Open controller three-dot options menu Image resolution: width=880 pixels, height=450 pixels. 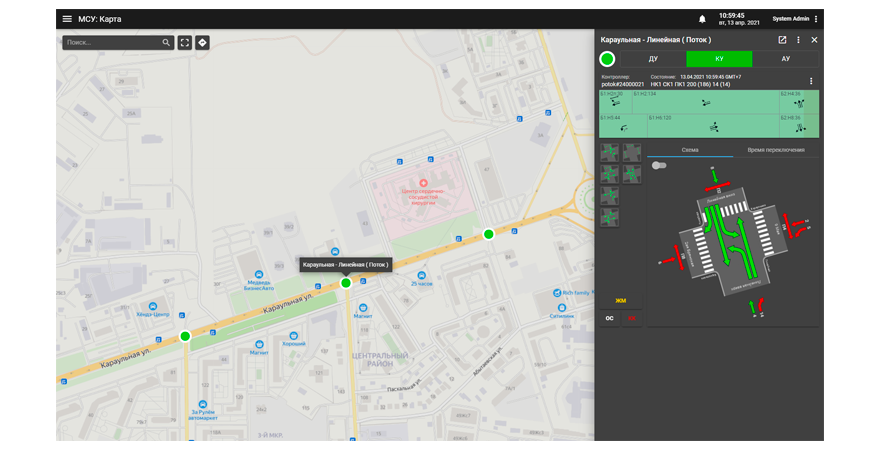(x=811, y=81)
